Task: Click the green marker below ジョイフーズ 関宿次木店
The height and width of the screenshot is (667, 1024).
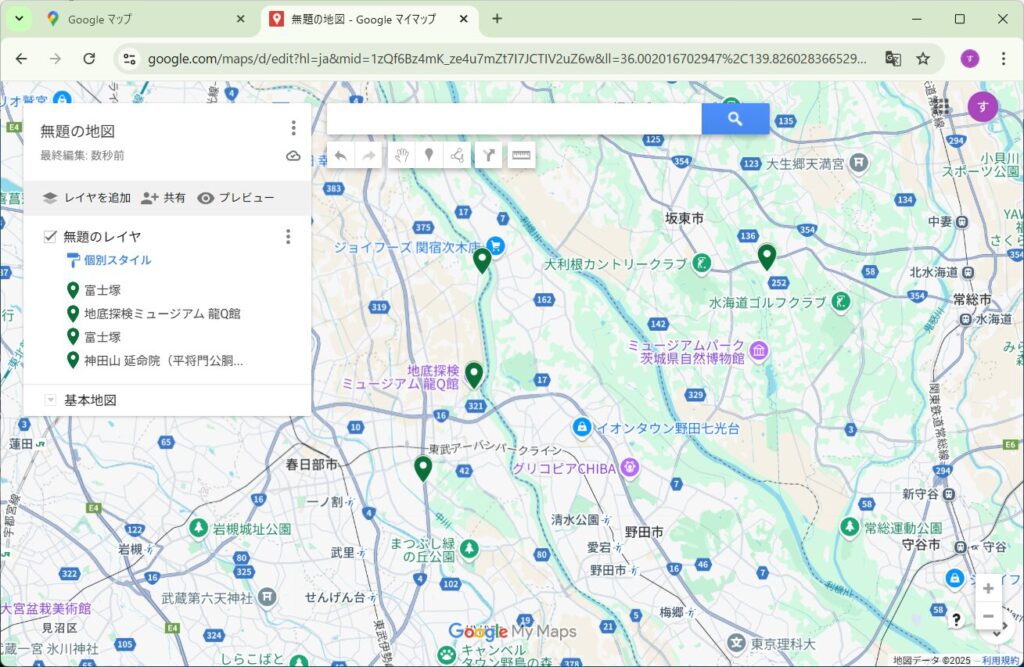Action: [x=482, y=261]
